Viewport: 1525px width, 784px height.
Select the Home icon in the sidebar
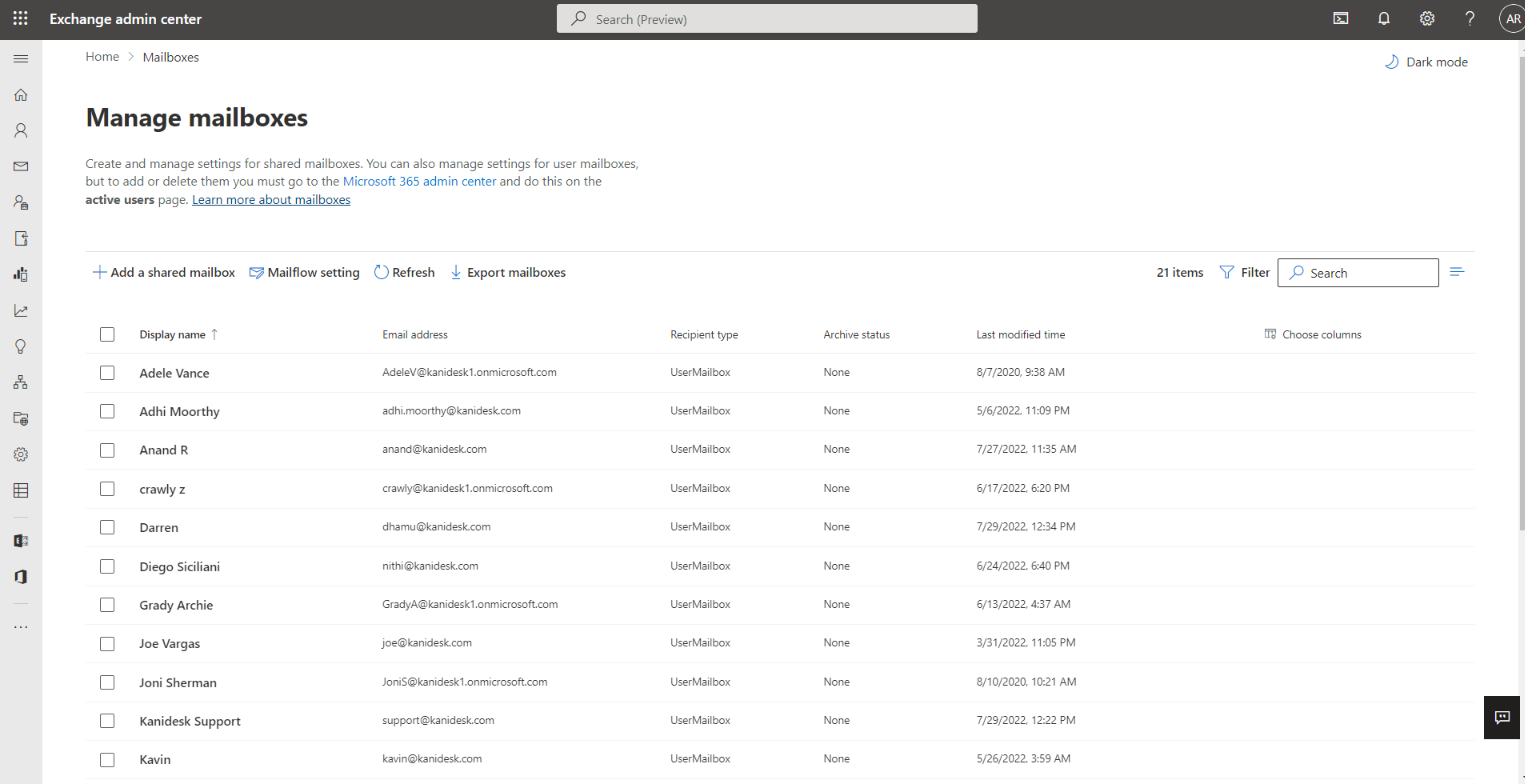[20, 94]
